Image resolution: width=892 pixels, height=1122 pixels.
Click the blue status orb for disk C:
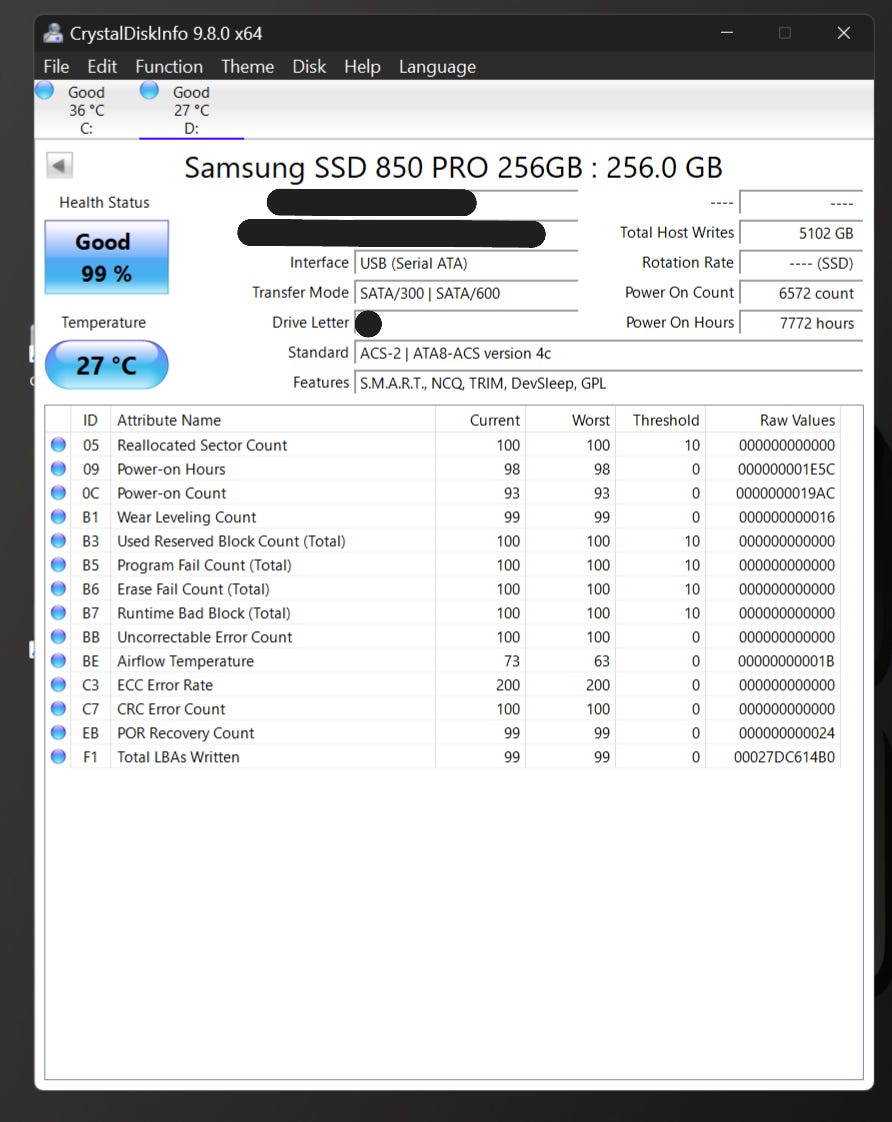pos(44,90)
